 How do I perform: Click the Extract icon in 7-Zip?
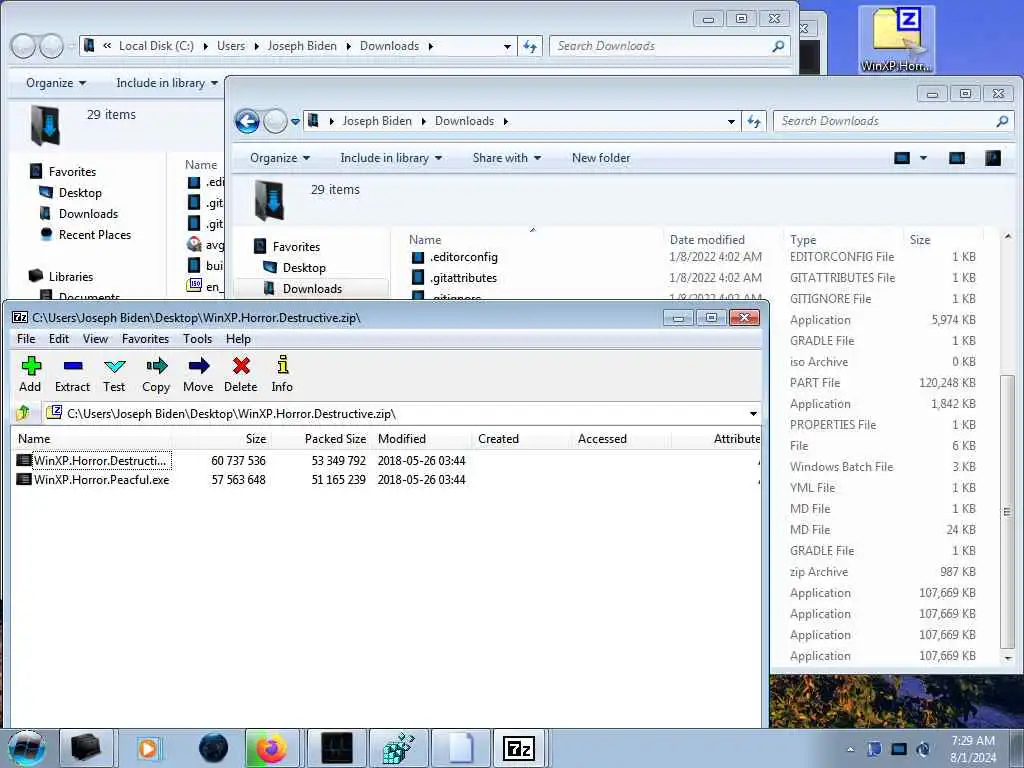[x=72, y=374]
